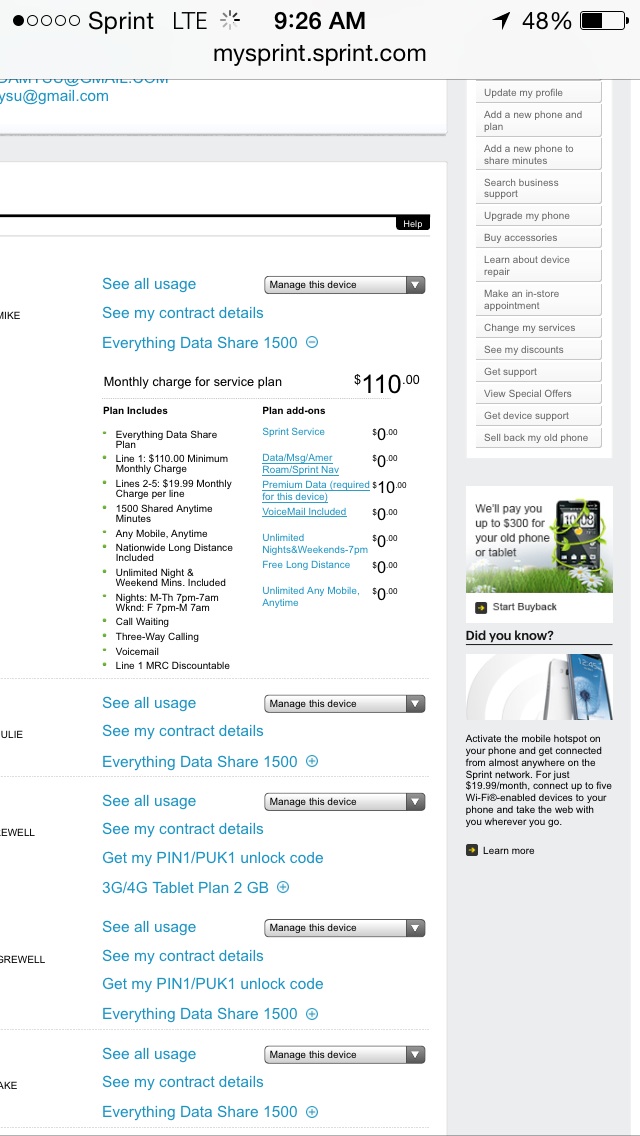Click Free Long Distance add-on

pos(306,564)
